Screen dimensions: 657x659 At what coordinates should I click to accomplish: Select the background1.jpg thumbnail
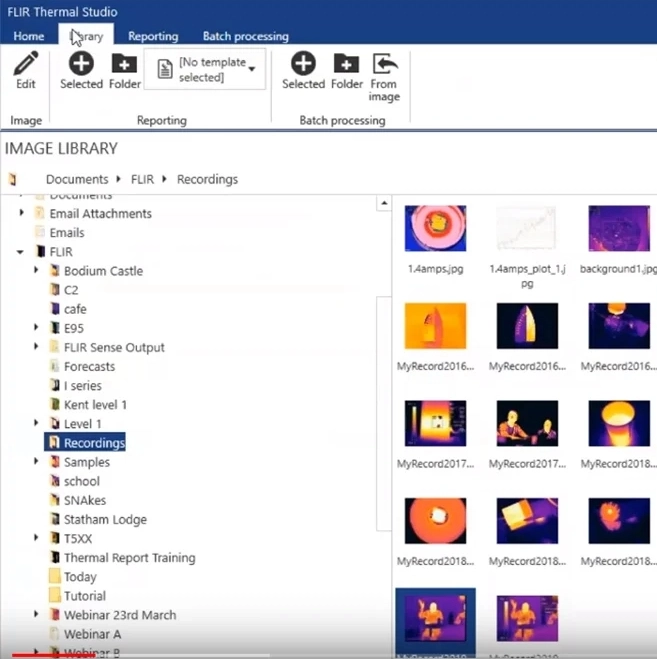[619, 228]
